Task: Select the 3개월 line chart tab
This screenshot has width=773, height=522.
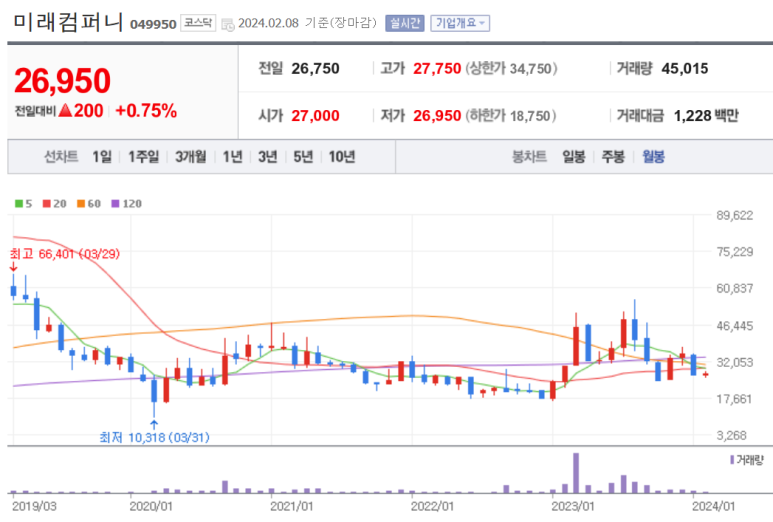Action: [191, 157]
